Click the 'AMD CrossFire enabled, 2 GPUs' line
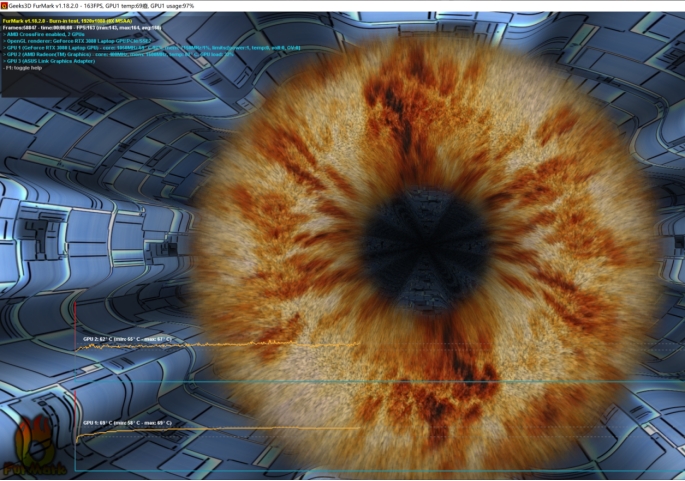 (44, 34)
